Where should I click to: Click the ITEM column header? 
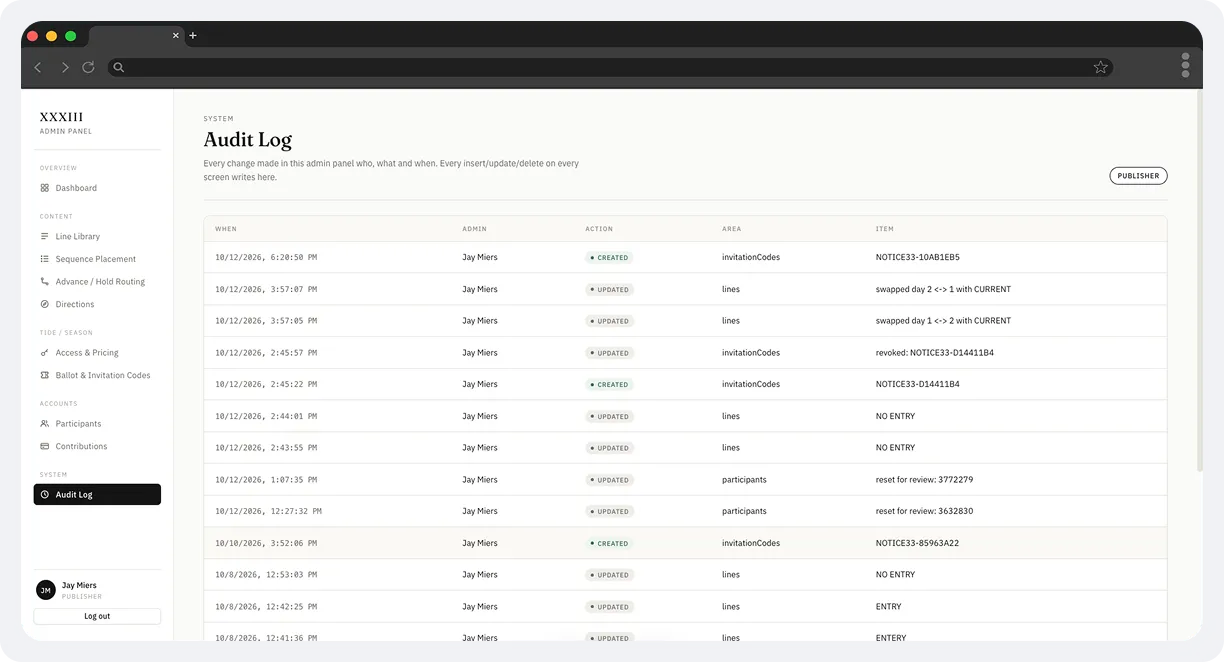[x=884, y=229]
